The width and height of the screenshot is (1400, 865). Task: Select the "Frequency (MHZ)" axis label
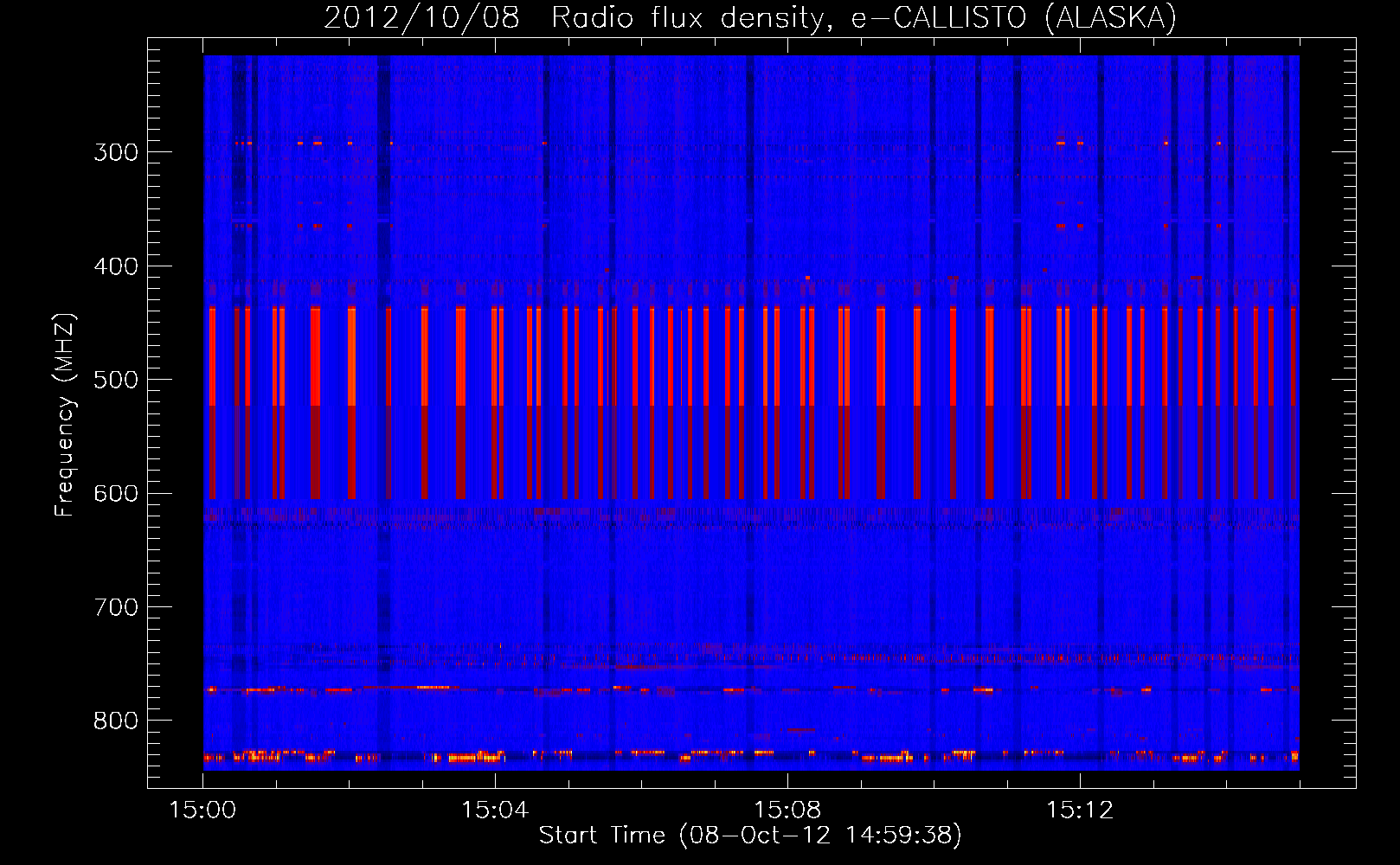[65, 414]
